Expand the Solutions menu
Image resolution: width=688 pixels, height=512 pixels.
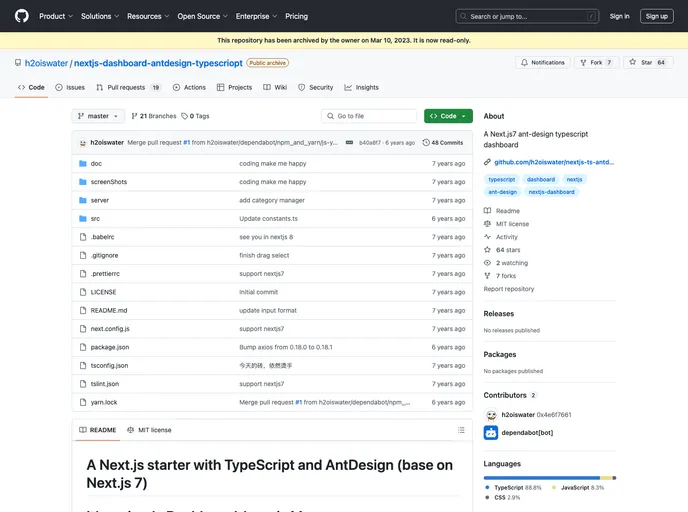tap(100, 16)
